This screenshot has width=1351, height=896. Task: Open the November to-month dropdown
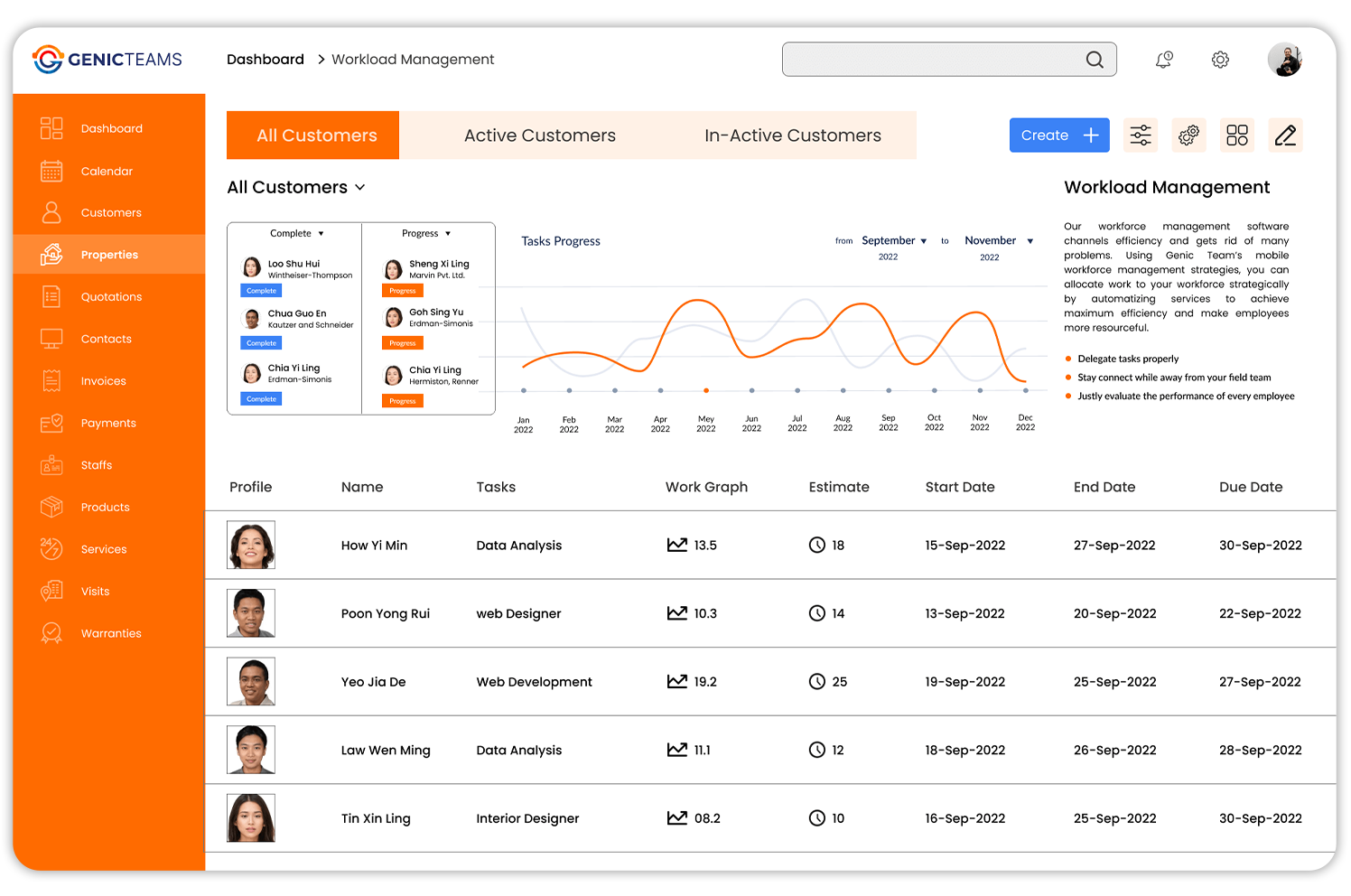tap(999, 241)
